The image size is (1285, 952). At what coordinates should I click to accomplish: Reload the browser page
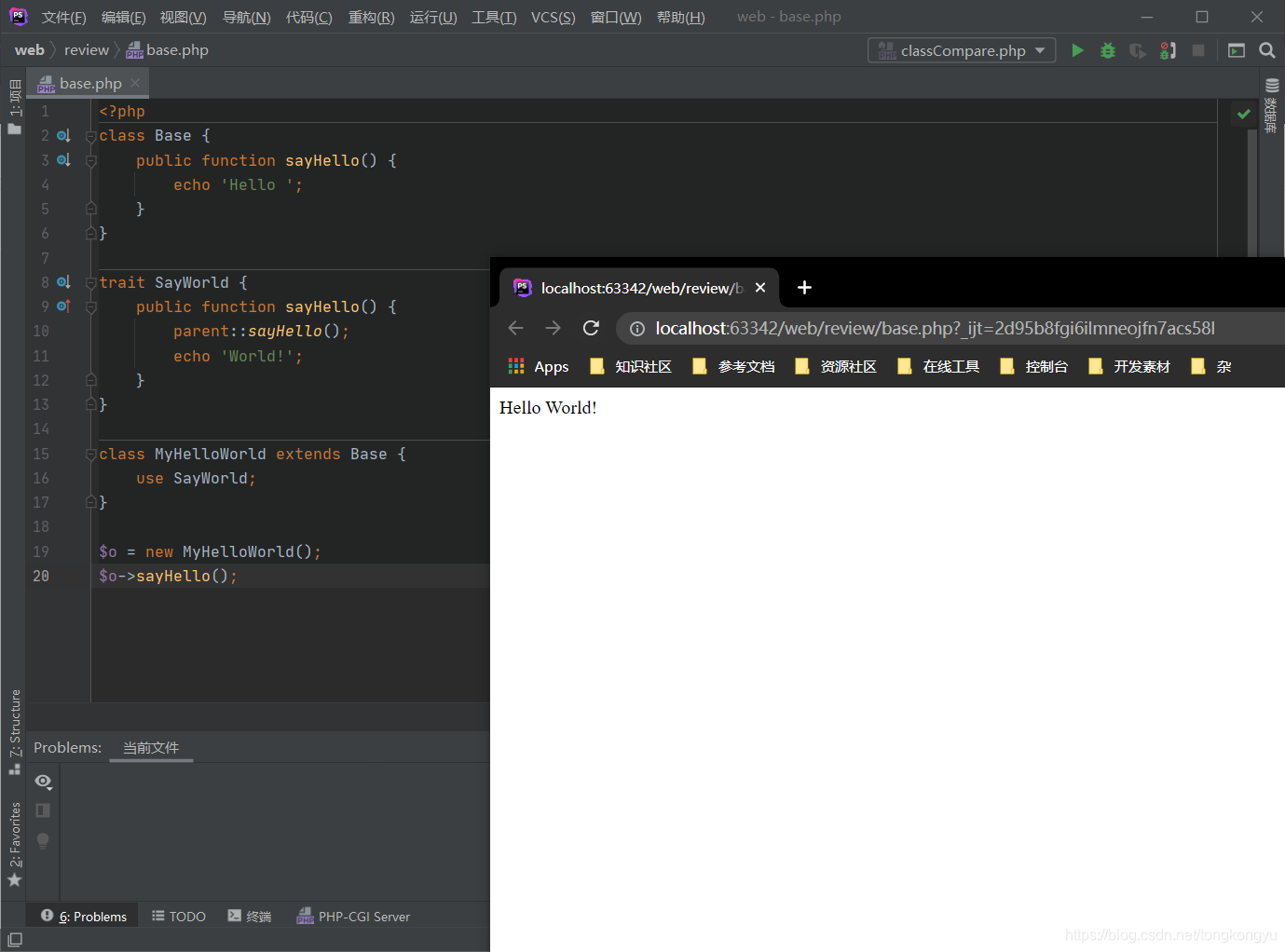[x=591, y=328]
